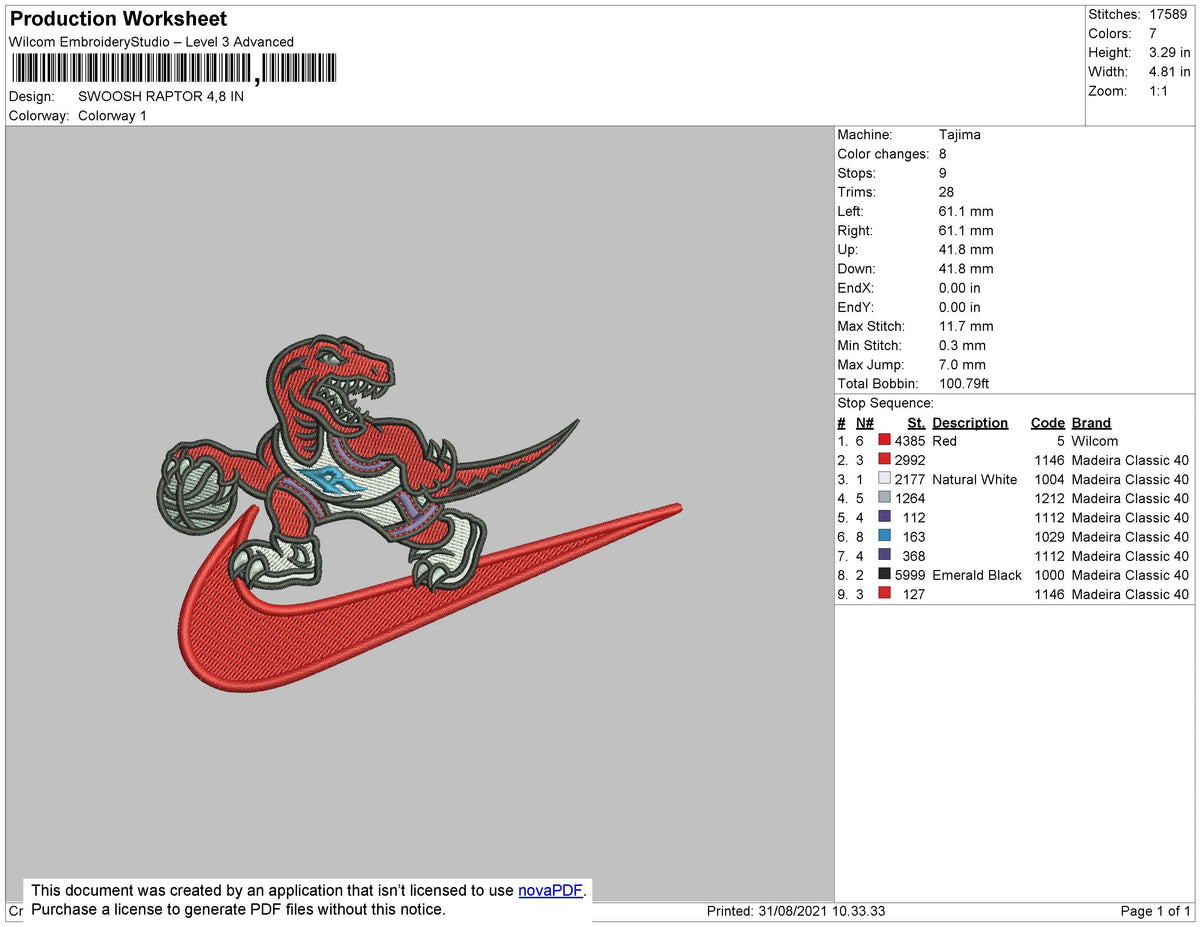The height and width of the screenshot is (927, 1200).
Task: Click the swatch next to 368
Action: tap(884, 555)
